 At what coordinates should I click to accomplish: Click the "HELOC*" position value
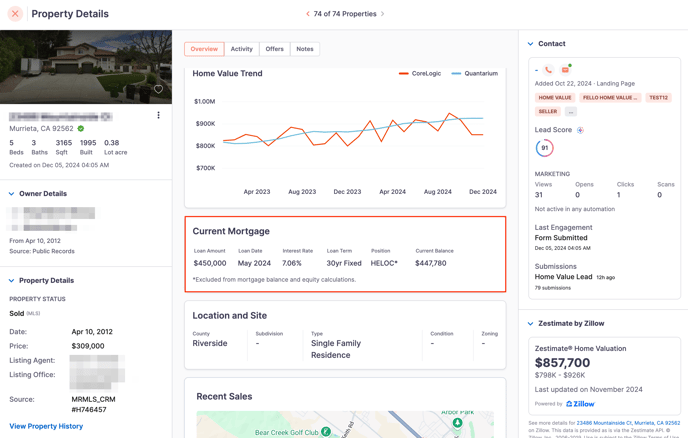(x=384, y=263)
